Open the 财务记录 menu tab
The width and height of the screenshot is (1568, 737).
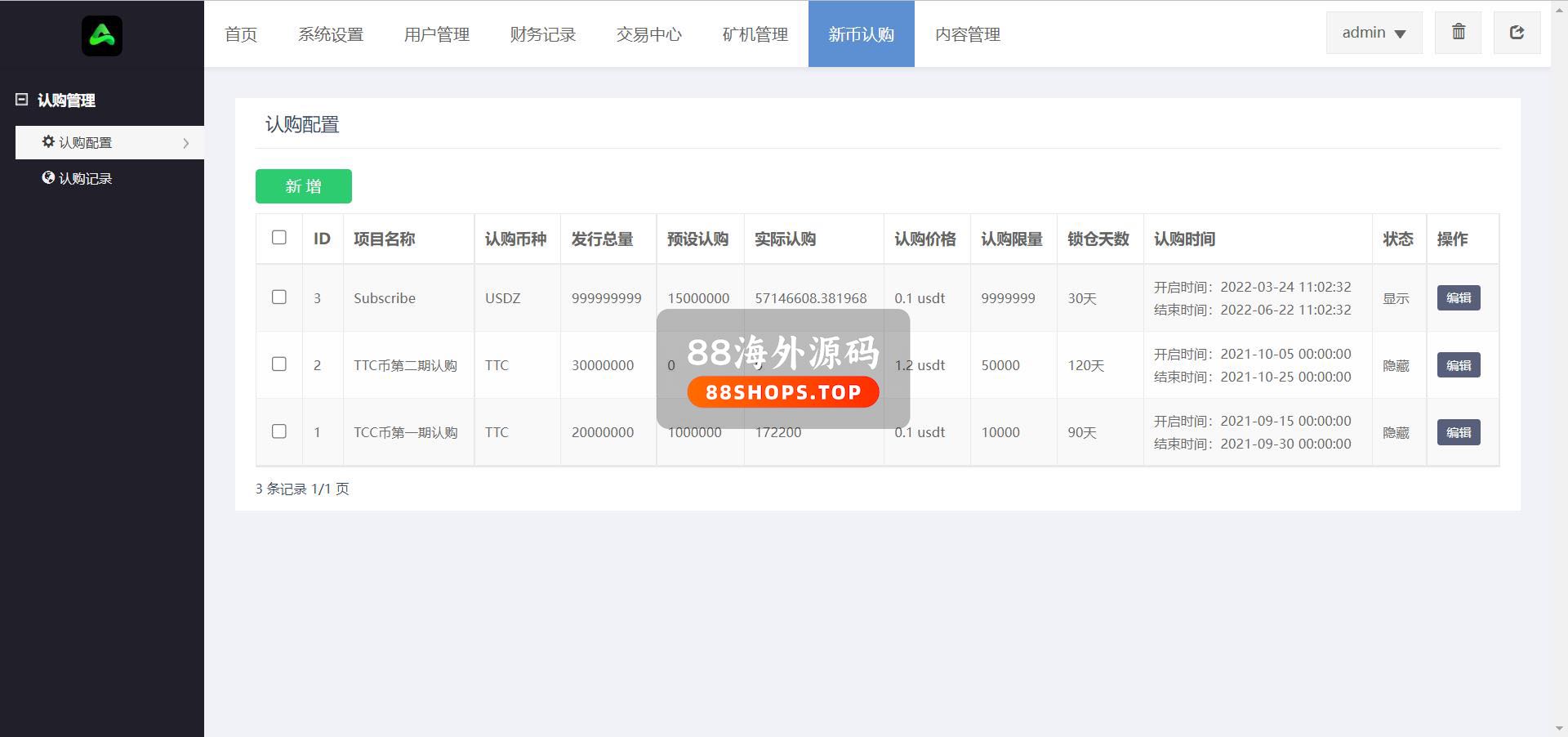click(542, 34)
